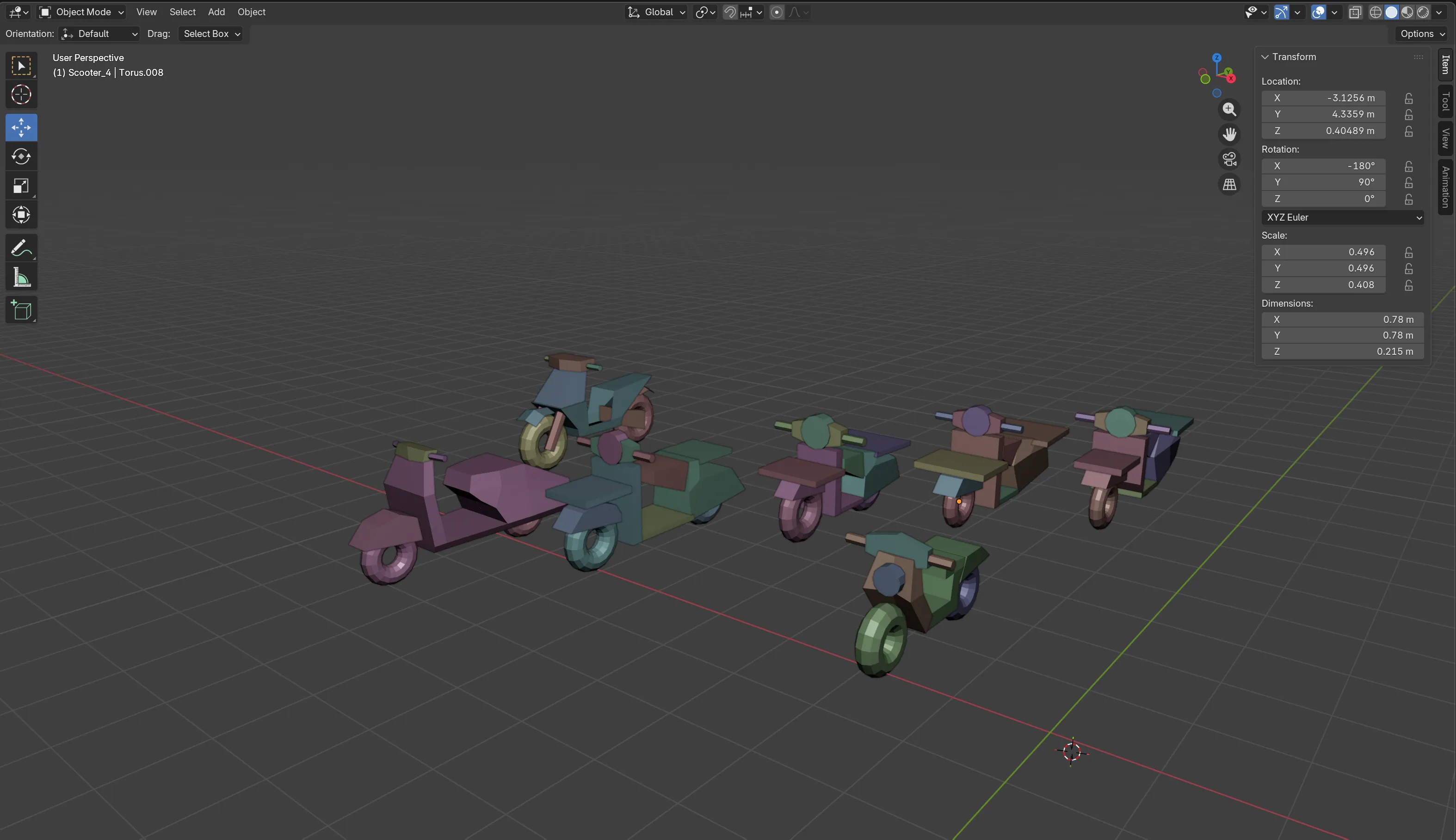1456x840 pixels.
Task: Open selectability and visibility dropdown
Action: tap(1255, 12)
